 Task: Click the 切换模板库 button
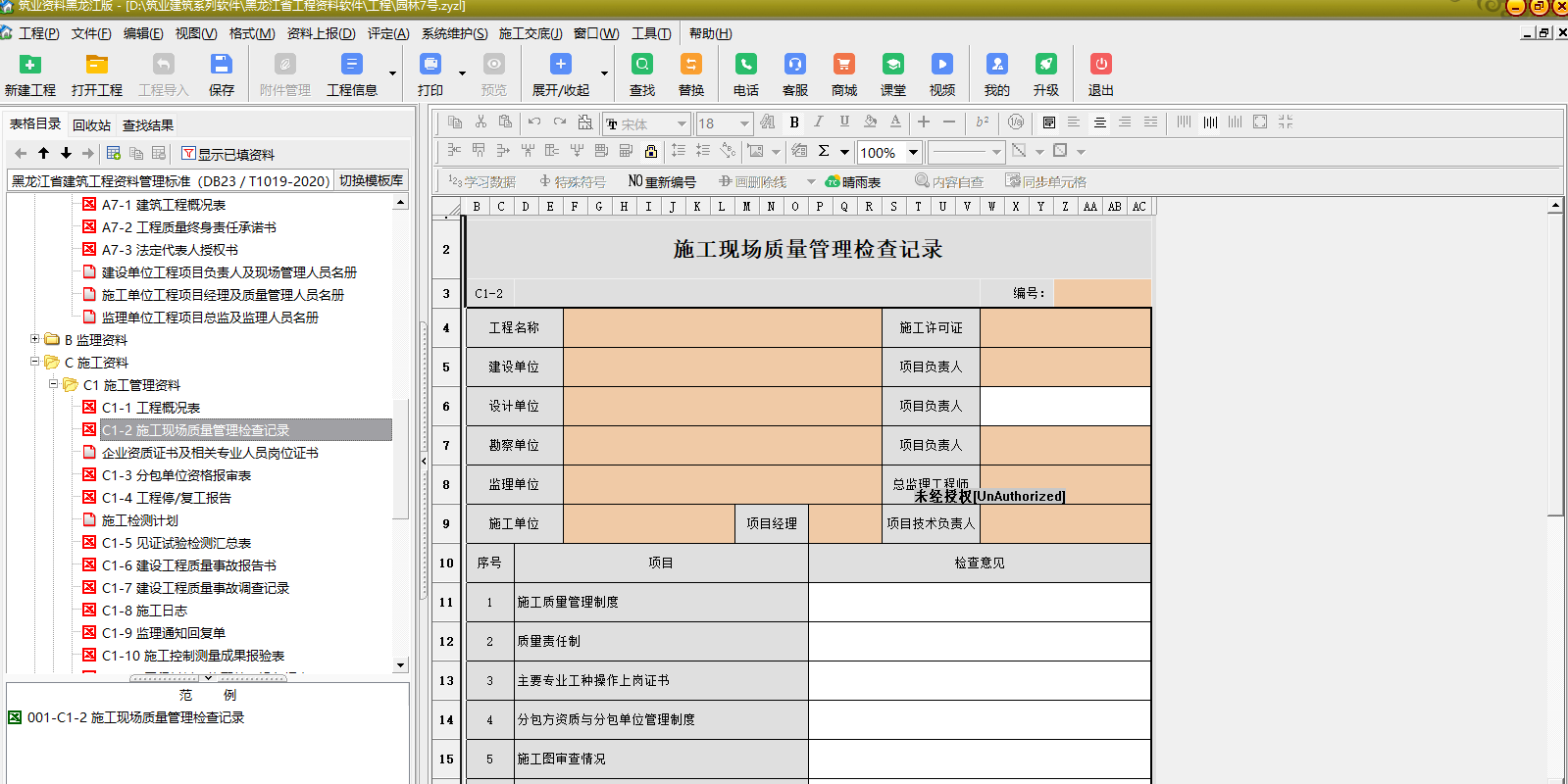click(371, 180)
